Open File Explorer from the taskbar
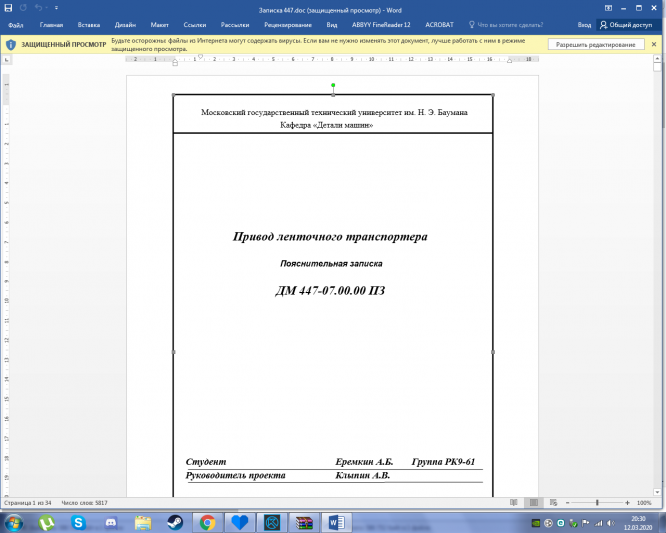666x533 pixels. click(x=143, y=522)
